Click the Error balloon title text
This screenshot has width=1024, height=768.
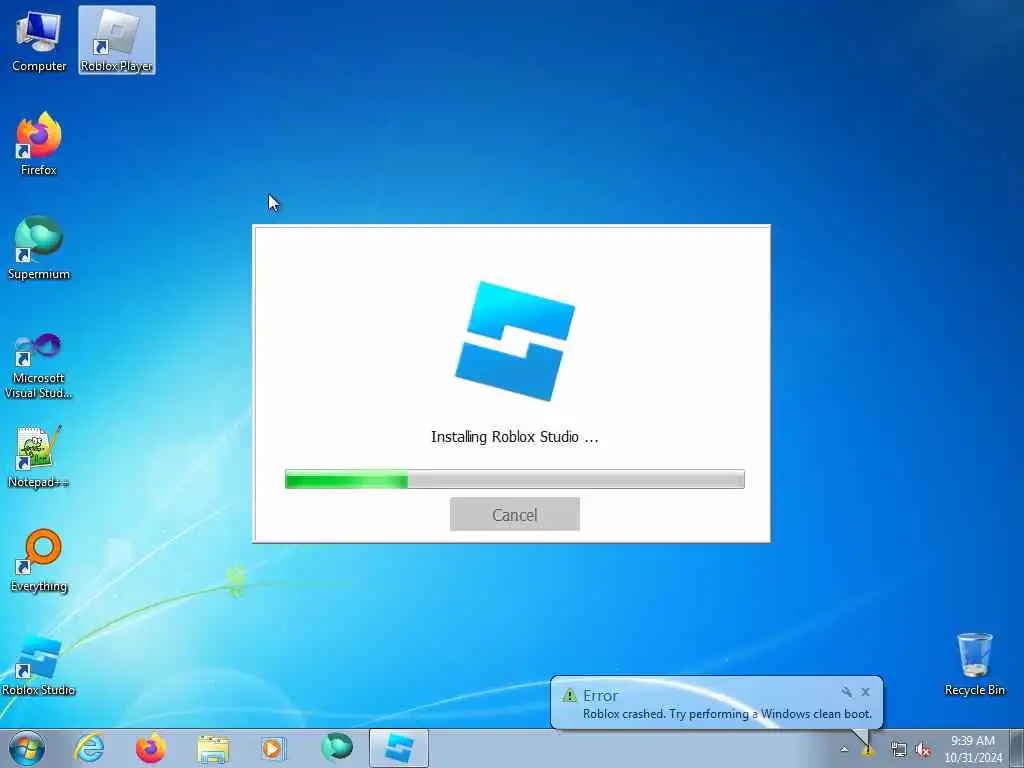coord(600,696)
